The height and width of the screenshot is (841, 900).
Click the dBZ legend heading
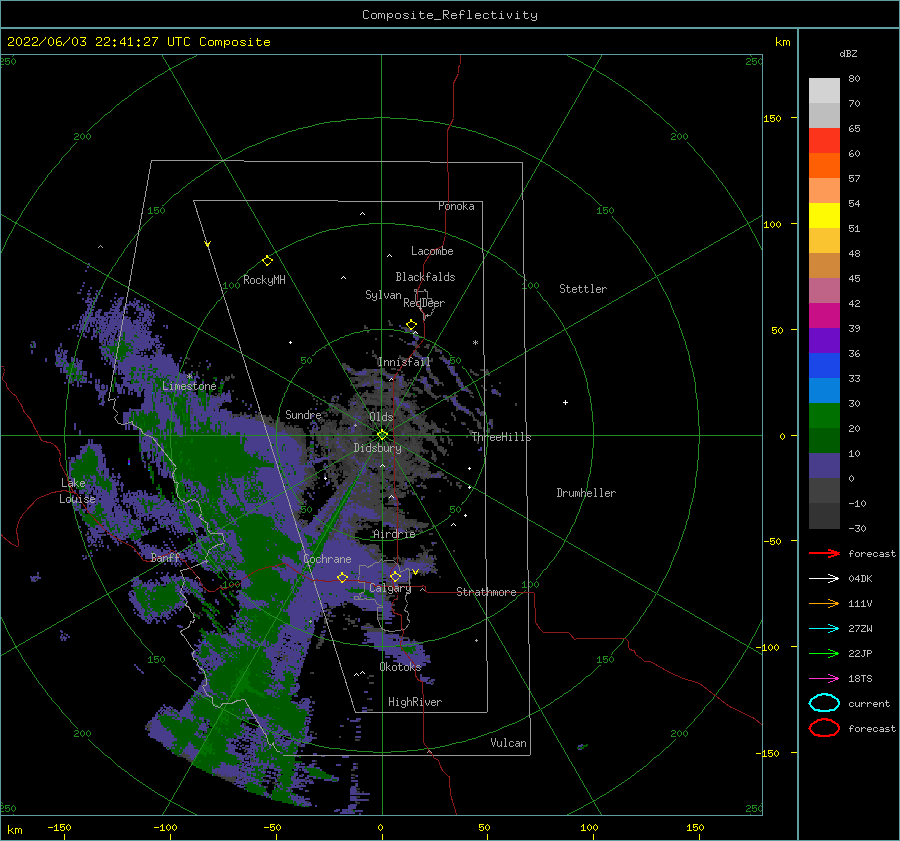(x=848, y=53)
